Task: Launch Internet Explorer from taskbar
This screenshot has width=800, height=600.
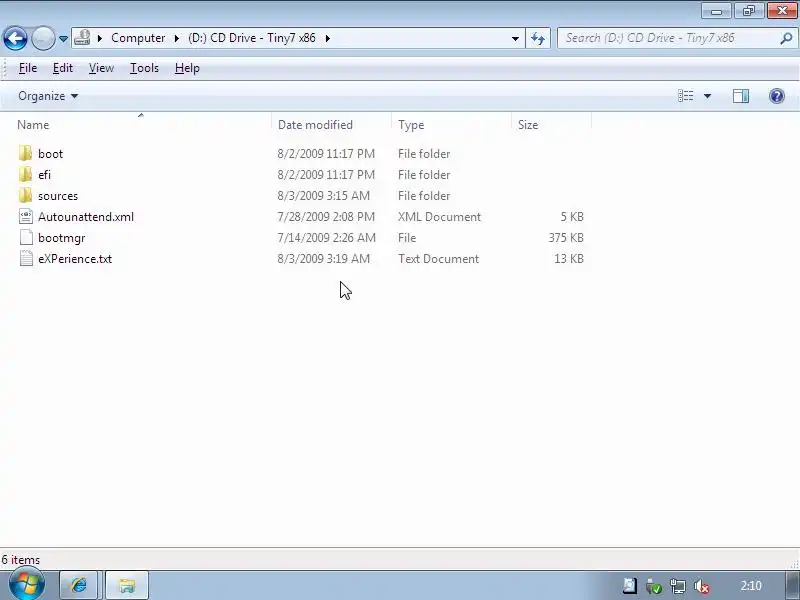Action: pyautogui.click(x=79, y=585)
